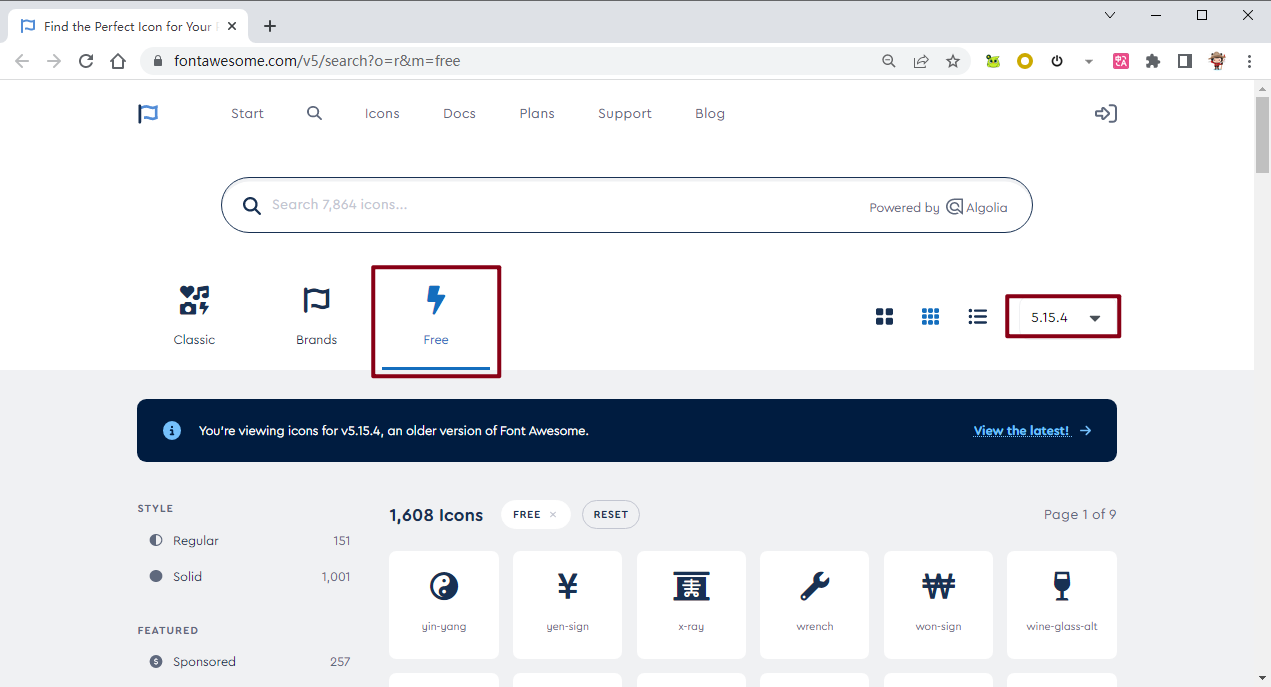Switch to the large grid view
1271x687 pixels.
[884, 317]
